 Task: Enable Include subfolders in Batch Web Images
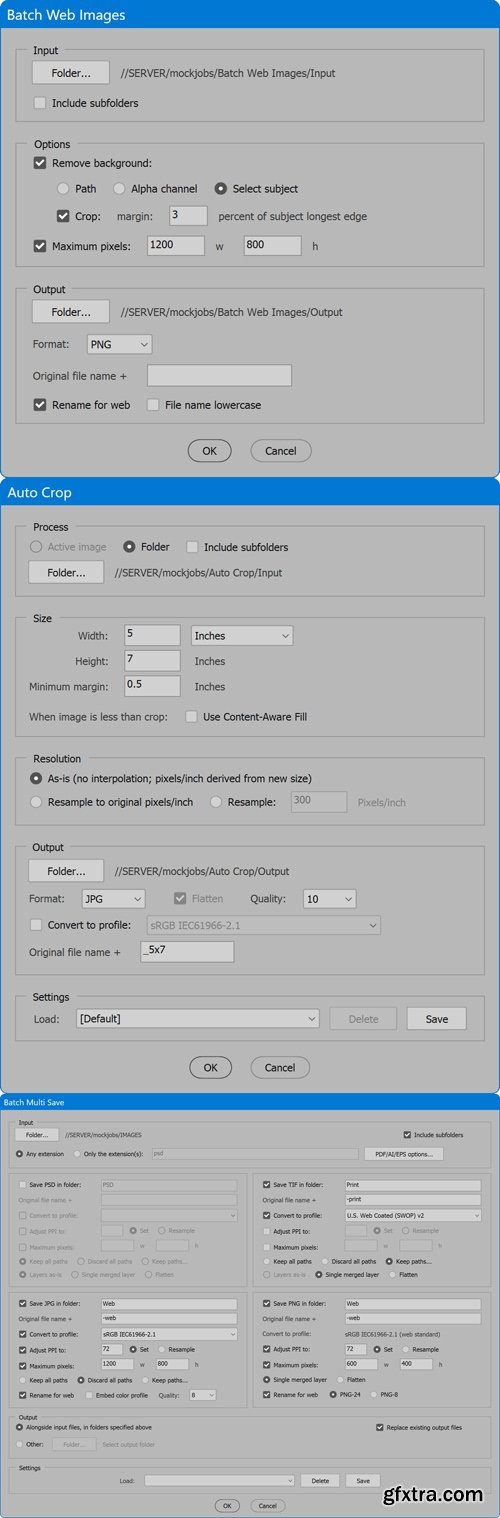tap(40, 103)
